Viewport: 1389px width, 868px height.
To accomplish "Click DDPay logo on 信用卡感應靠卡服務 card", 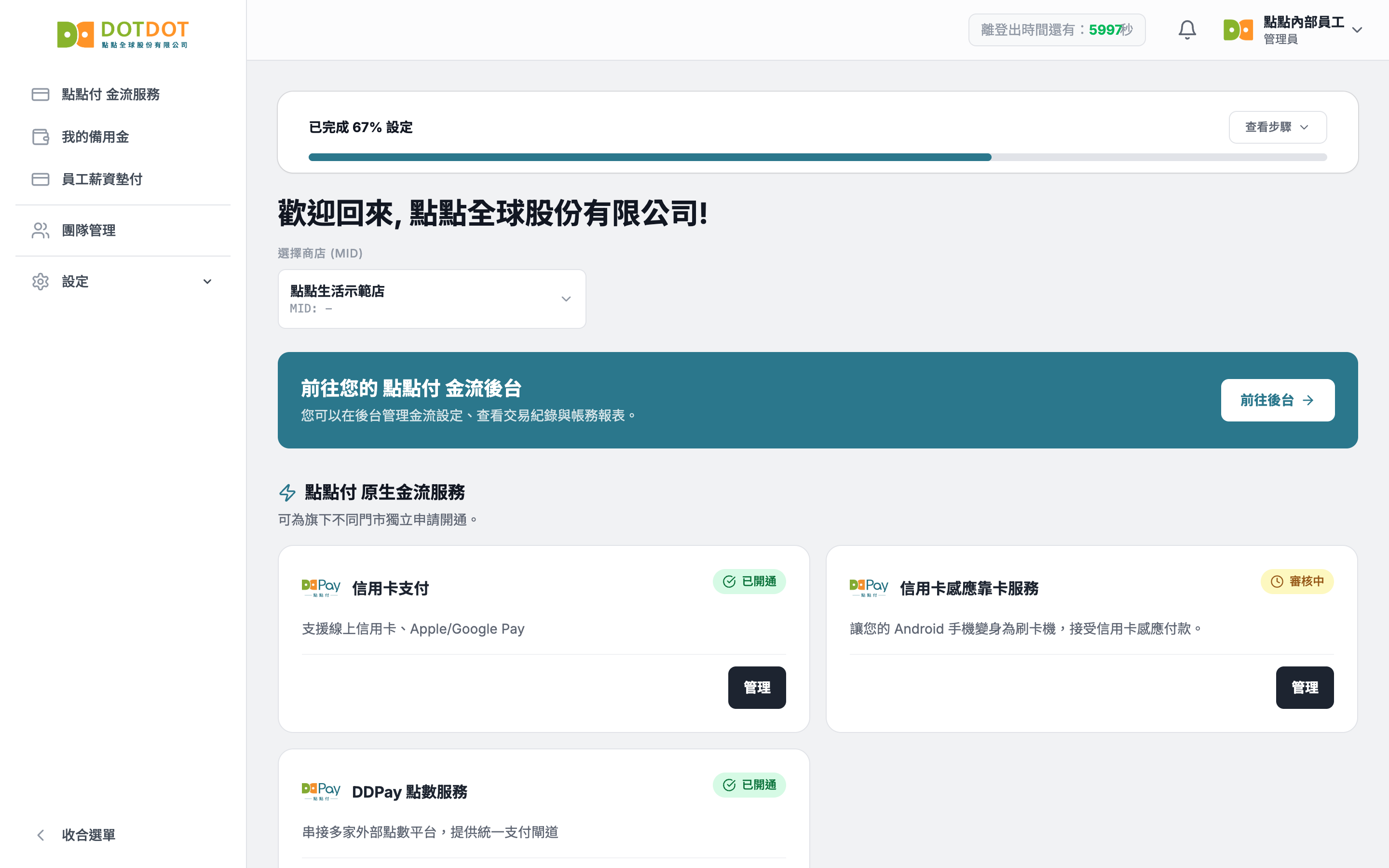I will coord(869,588).
